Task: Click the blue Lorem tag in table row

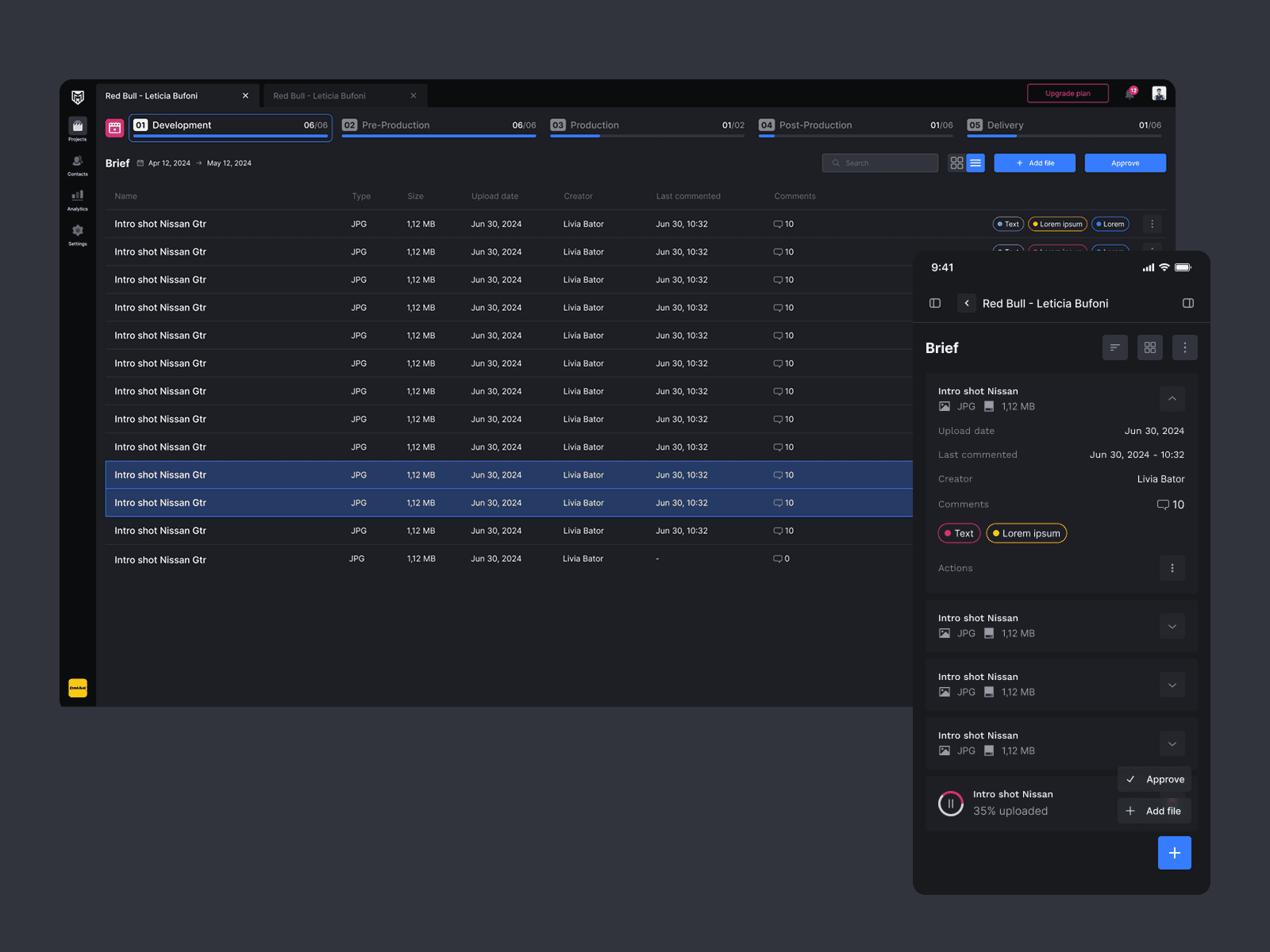Action: pos(1110,224)
